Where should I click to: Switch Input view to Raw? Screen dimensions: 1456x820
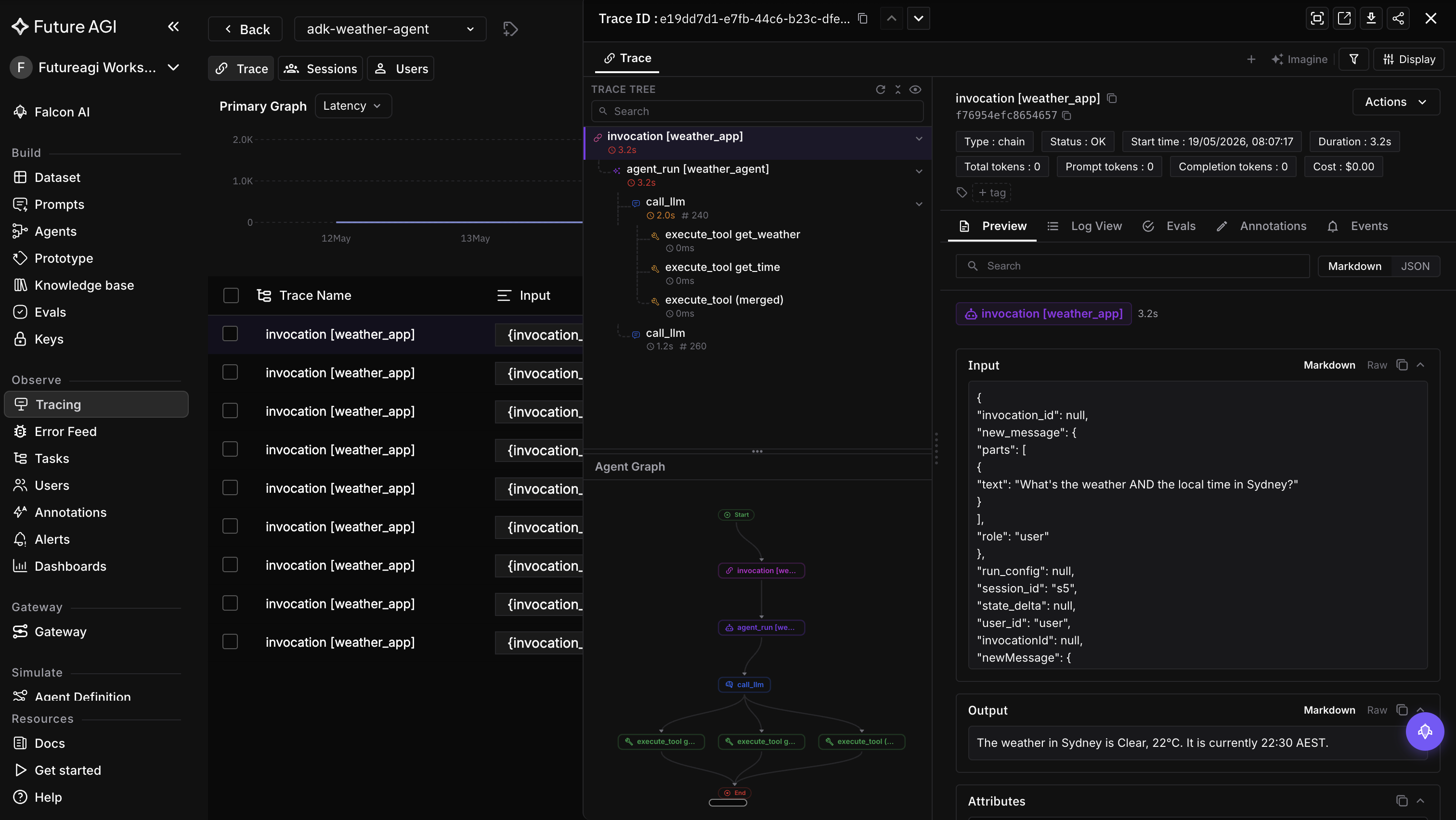click(1377, 365)
